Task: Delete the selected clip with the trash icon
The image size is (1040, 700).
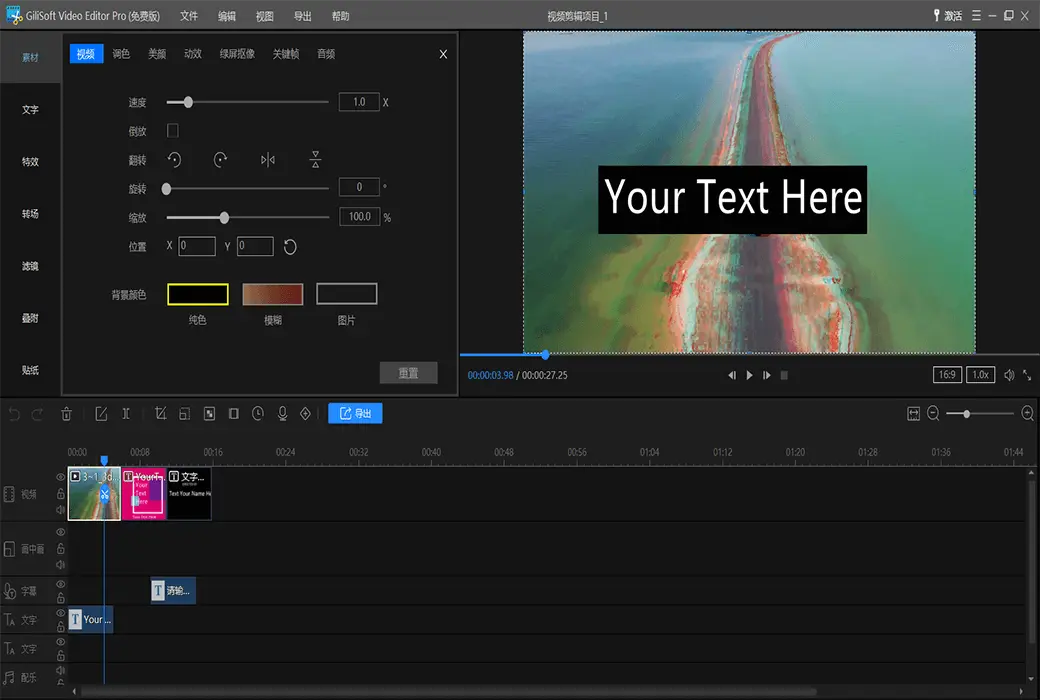Action: [x=66, y=414]
